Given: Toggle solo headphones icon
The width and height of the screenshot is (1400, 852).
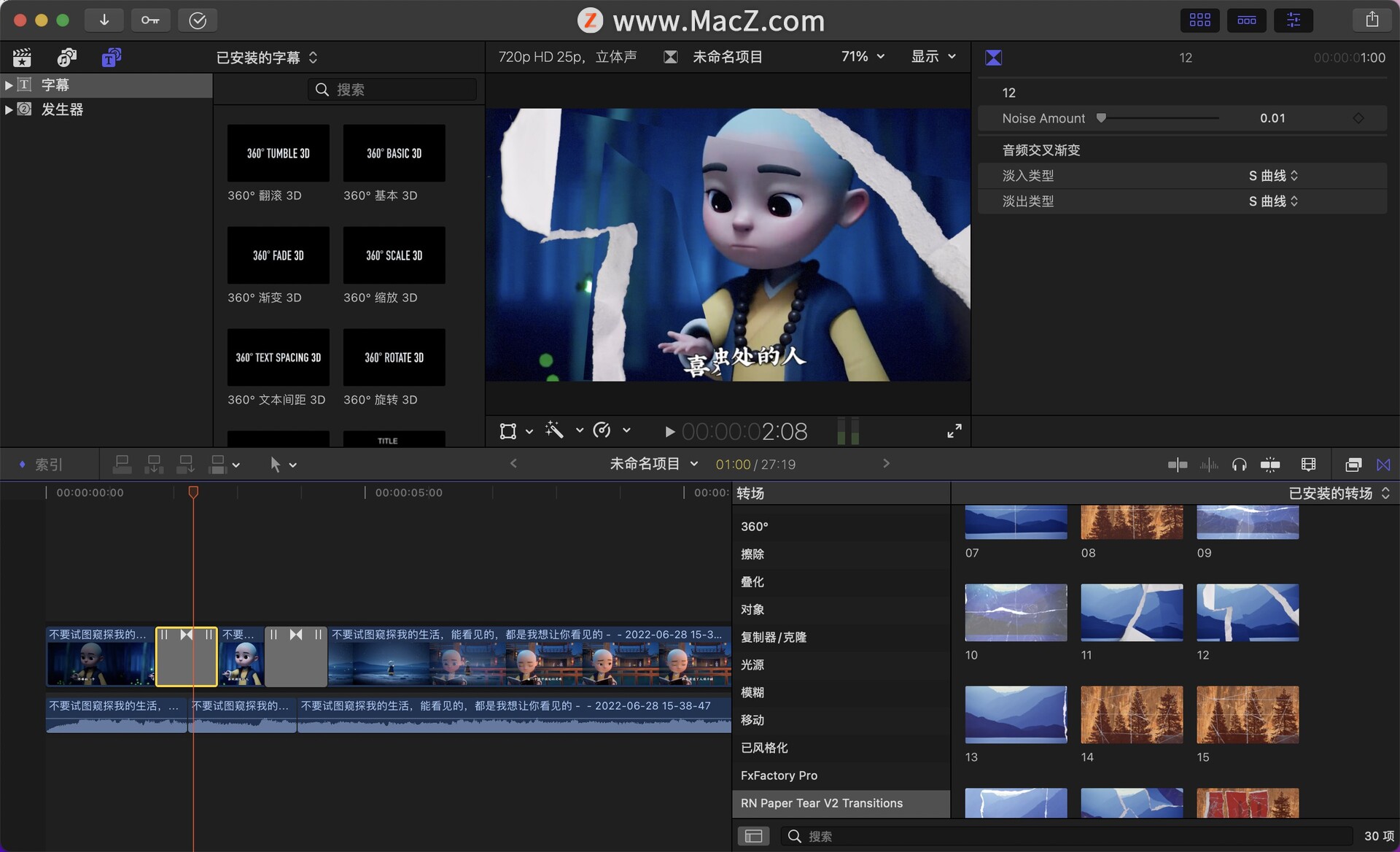Looking at the screenshot, I should coord(1239,465).
